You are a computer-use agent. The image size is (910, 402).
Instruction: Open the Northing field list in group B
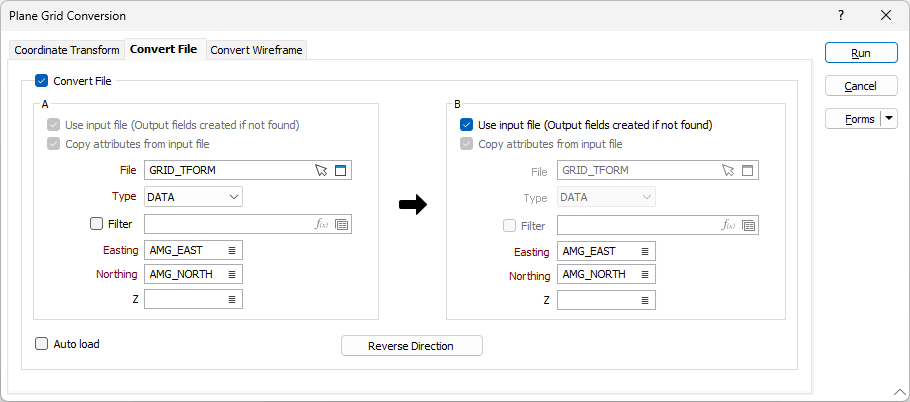[x=645, y=274]
